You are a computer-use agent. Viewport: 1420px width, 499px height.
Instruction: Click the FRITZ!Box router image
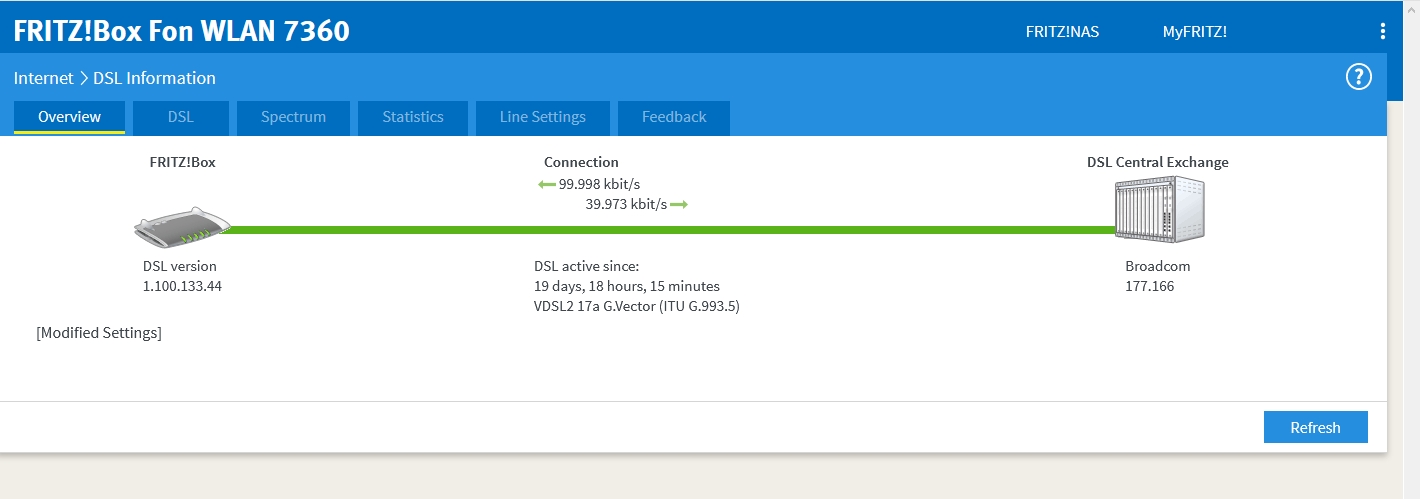click(182, 229)
